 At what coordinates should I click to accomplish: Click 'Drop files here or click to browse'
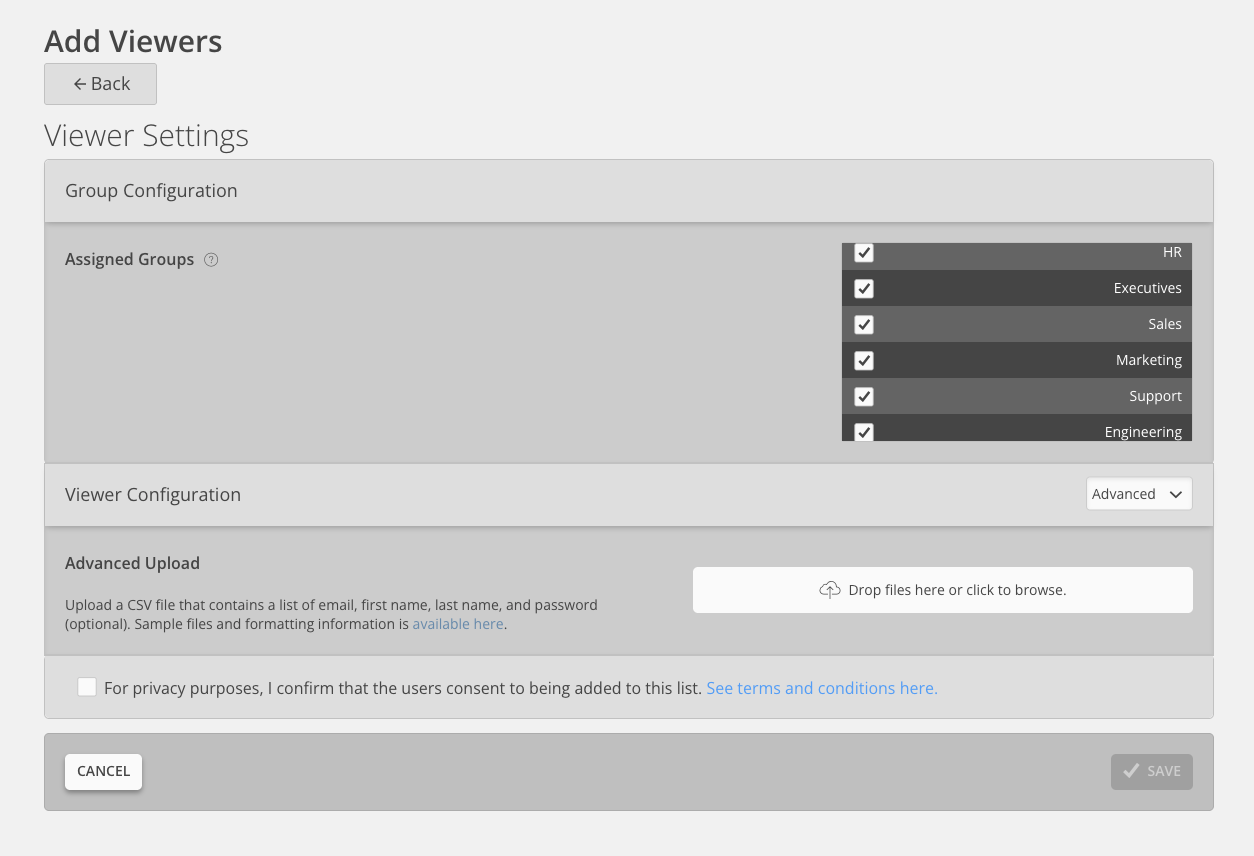click(x=956, y=590)
